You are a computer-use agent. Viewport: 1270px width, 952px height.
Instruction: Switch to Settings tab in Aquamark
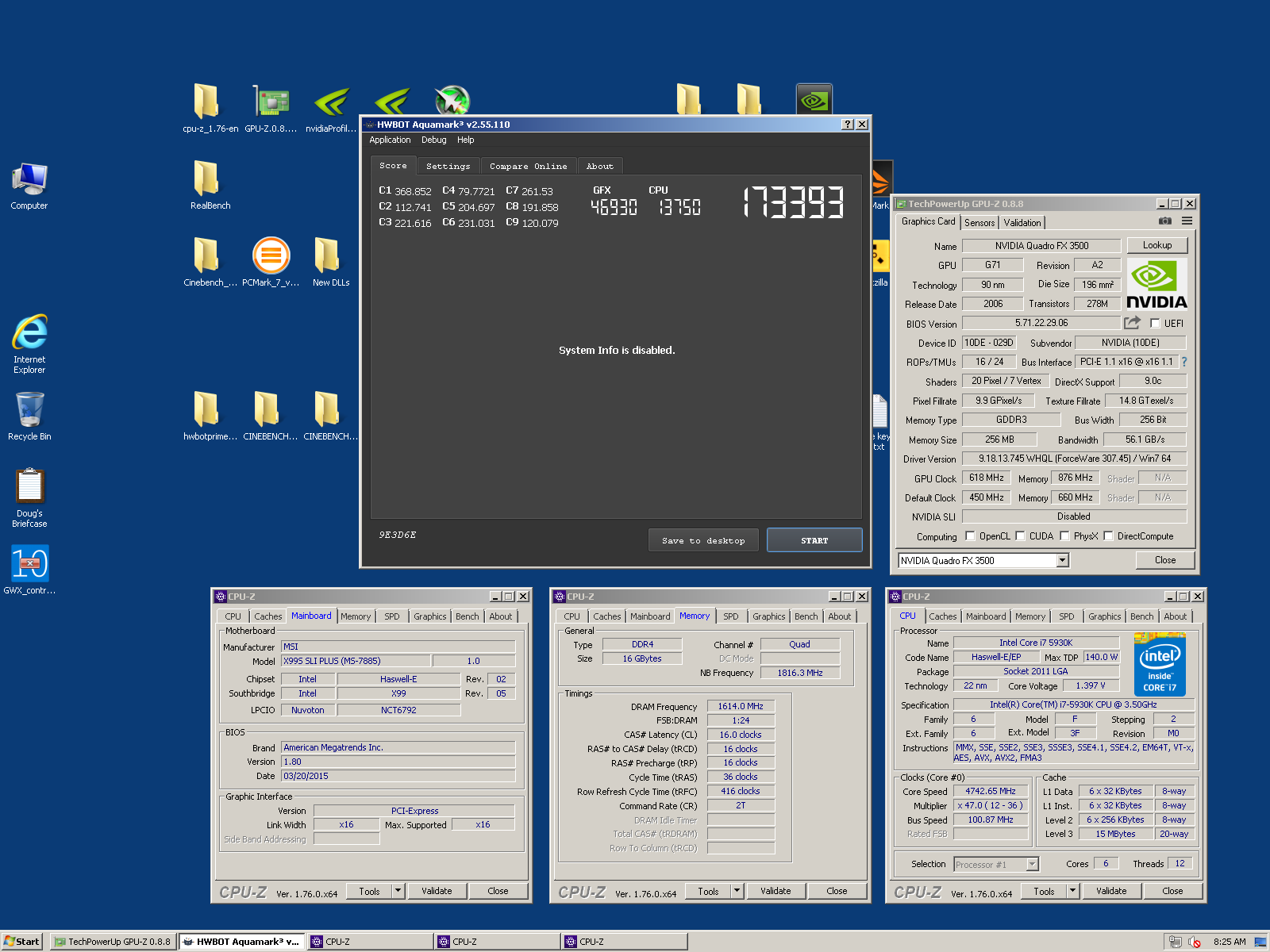[448, 167]
